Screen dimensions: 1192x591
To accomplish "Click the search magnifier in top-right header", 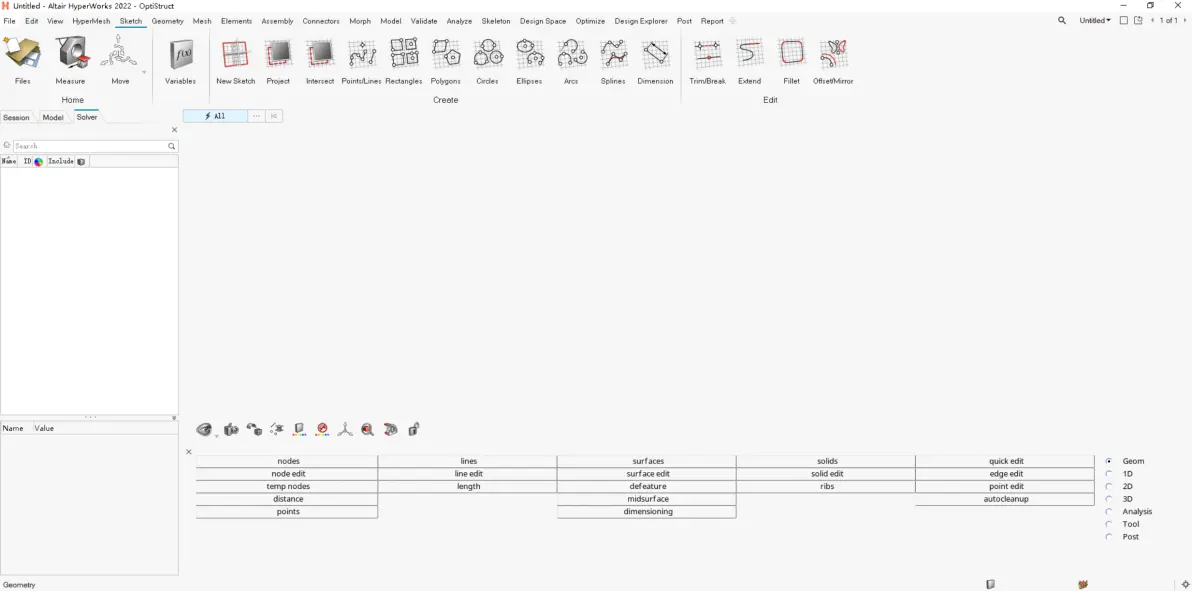I will [1062, 21].
